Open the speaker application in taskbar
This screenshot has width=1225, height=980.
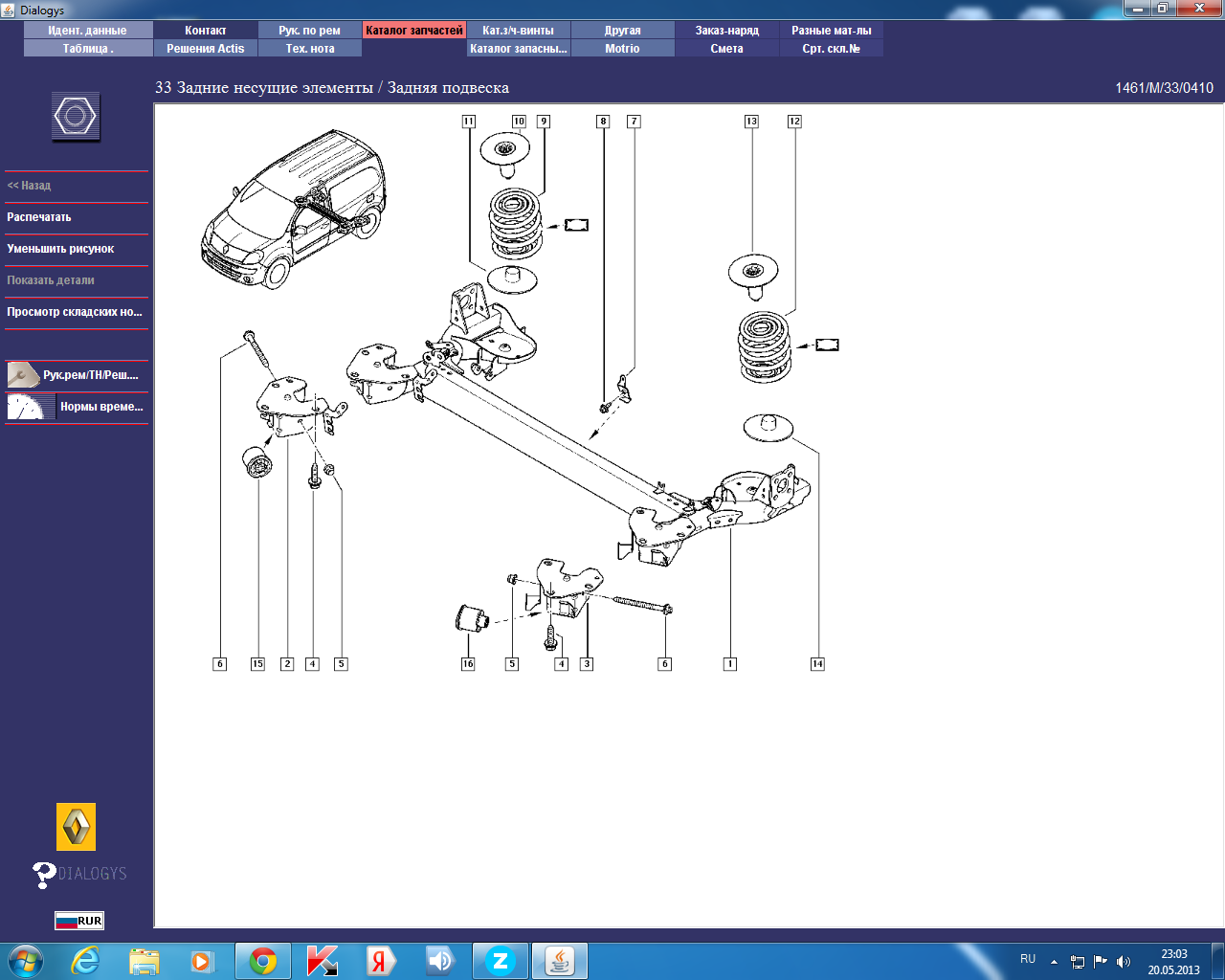click(x=440, y=961)
